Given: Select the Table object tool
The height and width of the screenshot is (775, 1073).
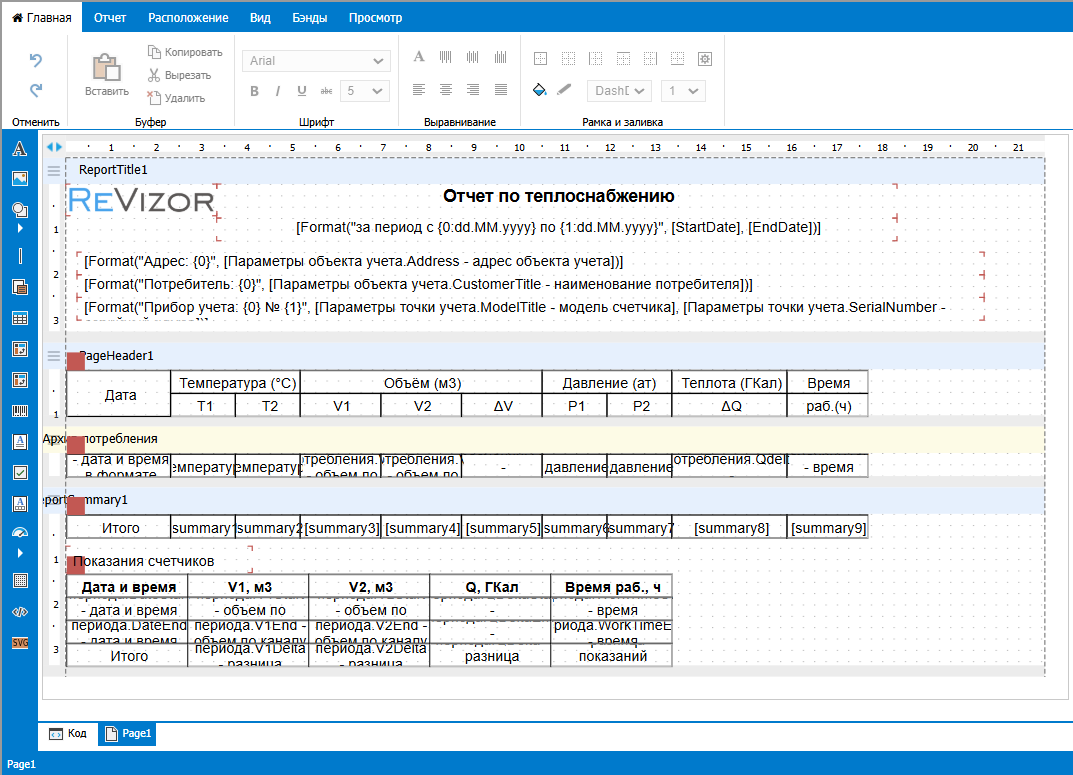Looking at the screenshot, I should (20, 318).
